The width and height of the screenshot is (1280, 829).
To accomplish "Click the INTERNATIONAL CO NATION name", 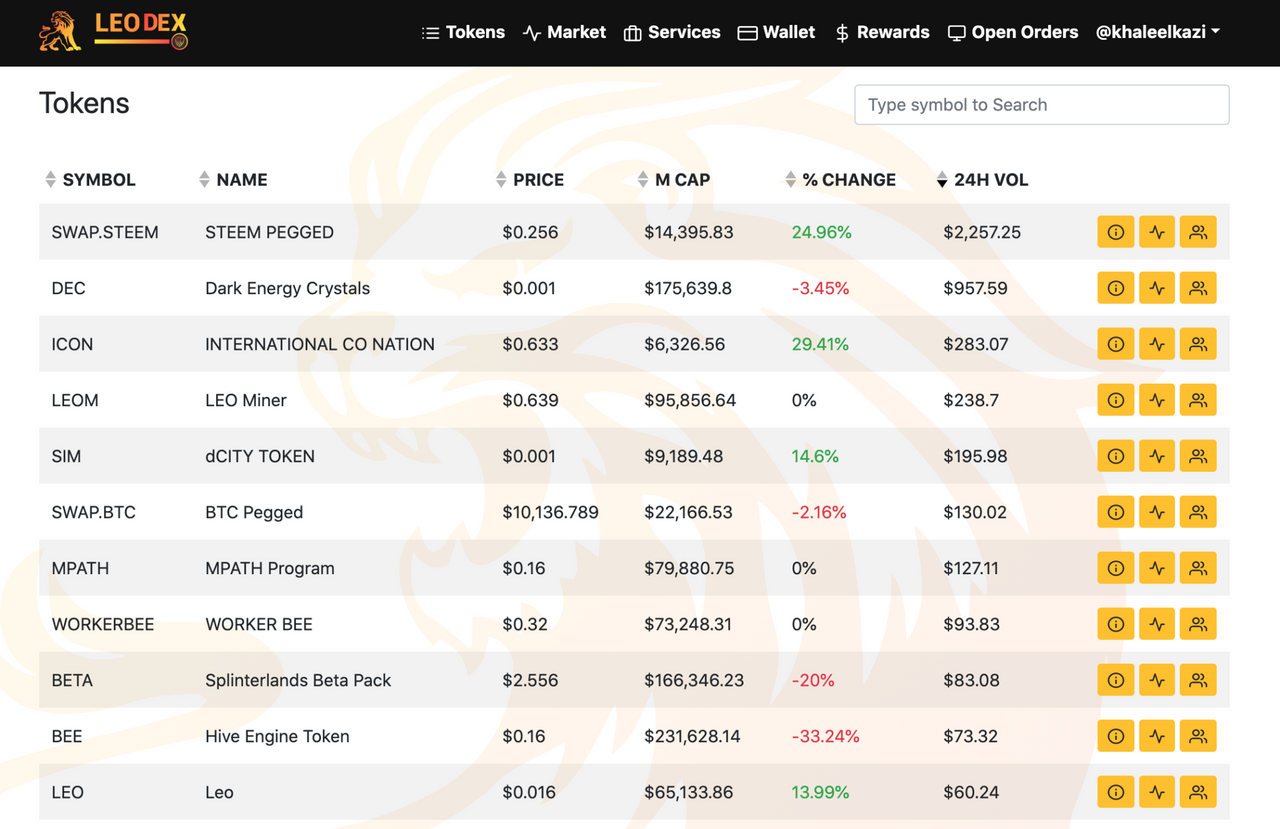I will (x=320, y=344).
